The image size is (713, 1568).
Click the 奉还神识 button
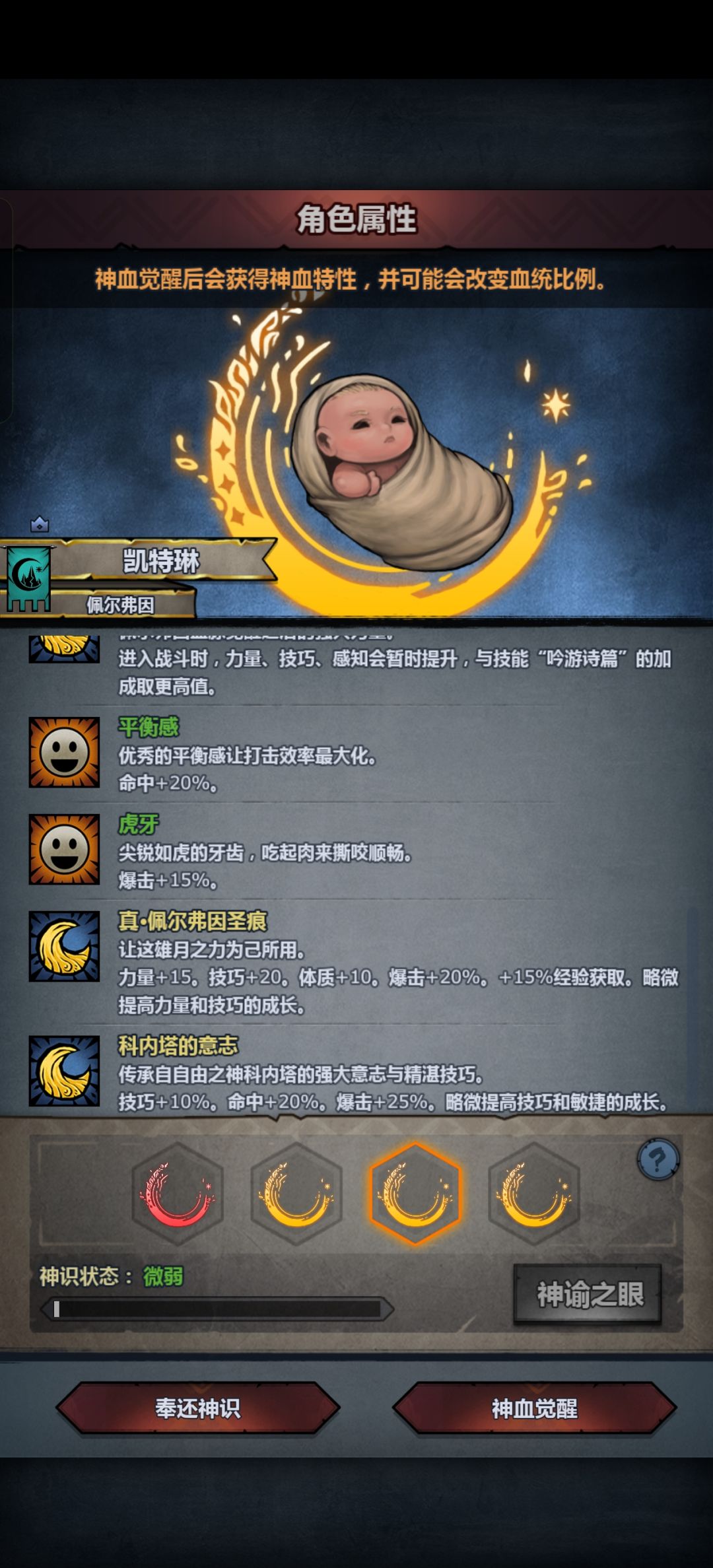tap(197, 1408)
